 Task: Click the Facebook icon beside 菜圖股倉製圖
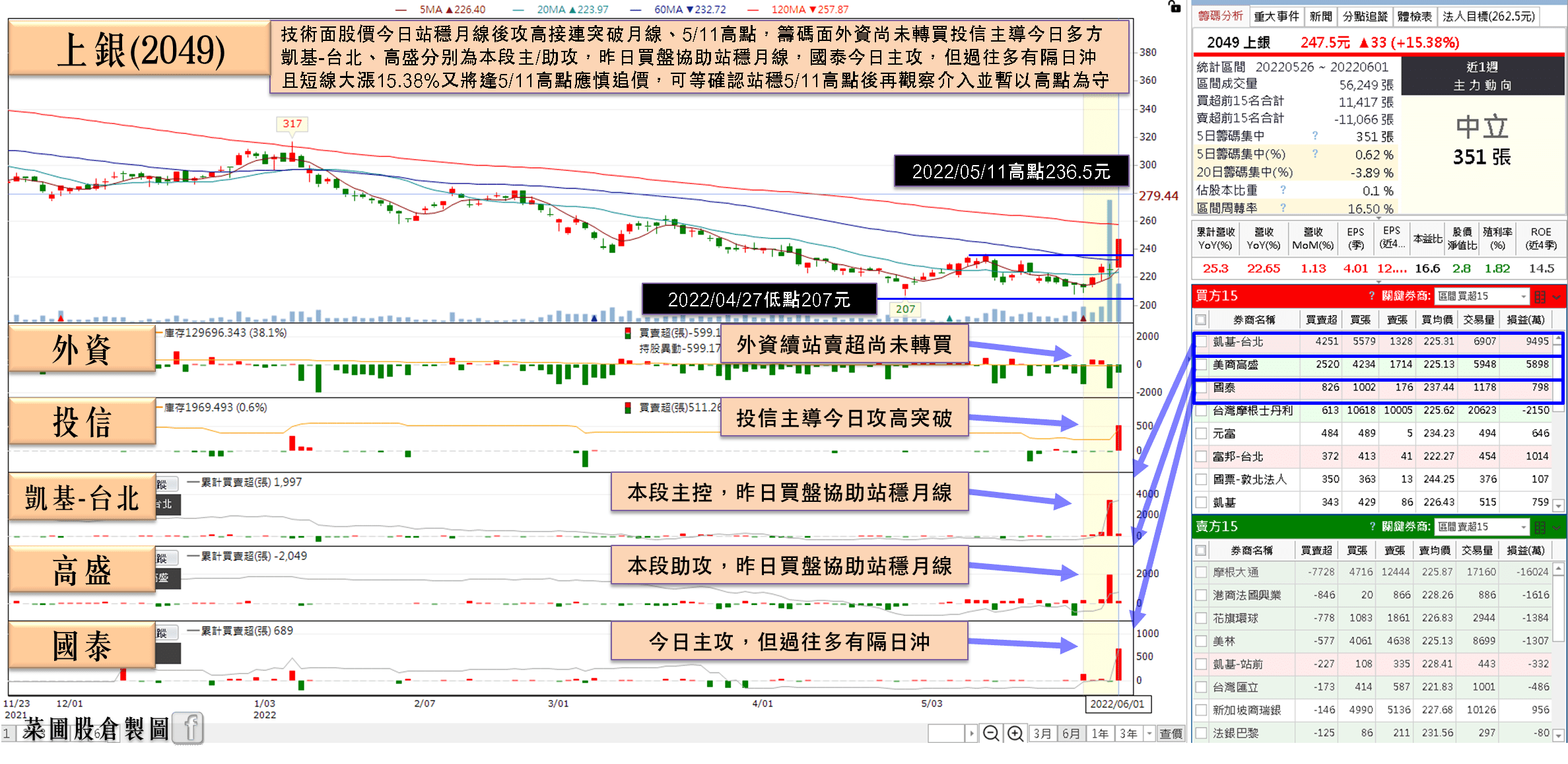[189, 728]
